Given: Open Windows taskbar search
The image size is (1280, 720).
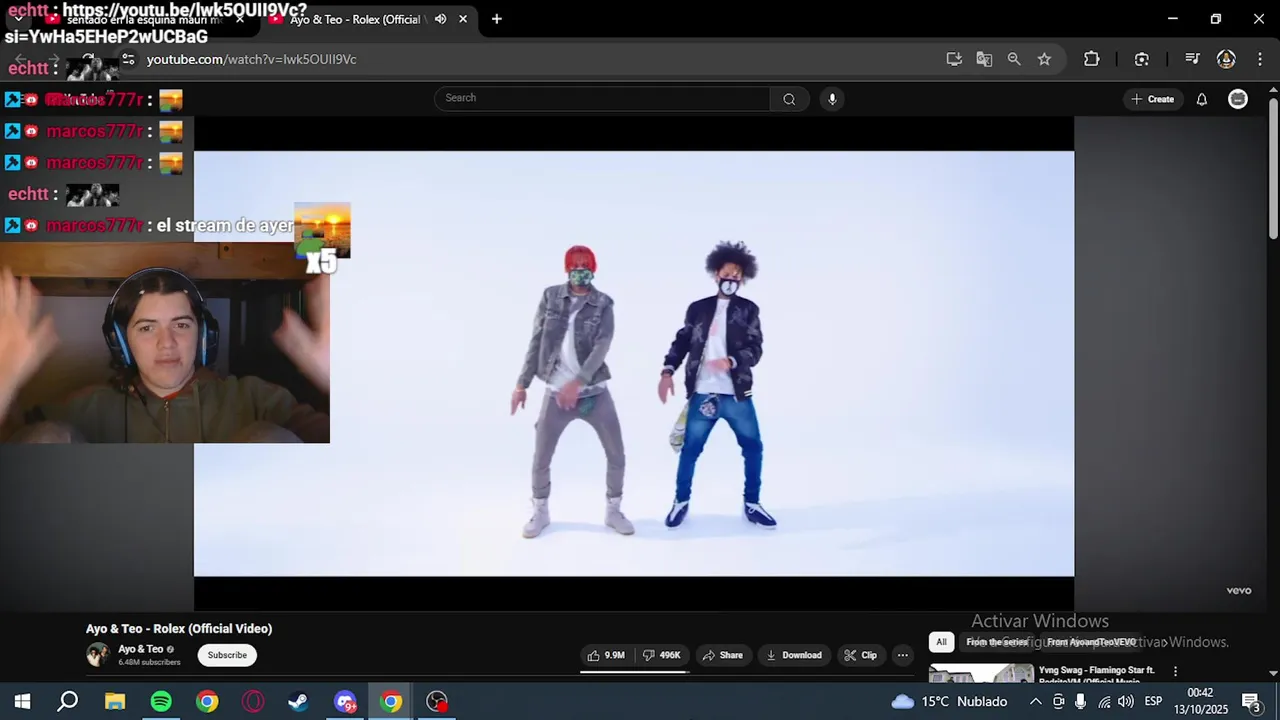Looking at the screenshot, I should tap(68, 701).
